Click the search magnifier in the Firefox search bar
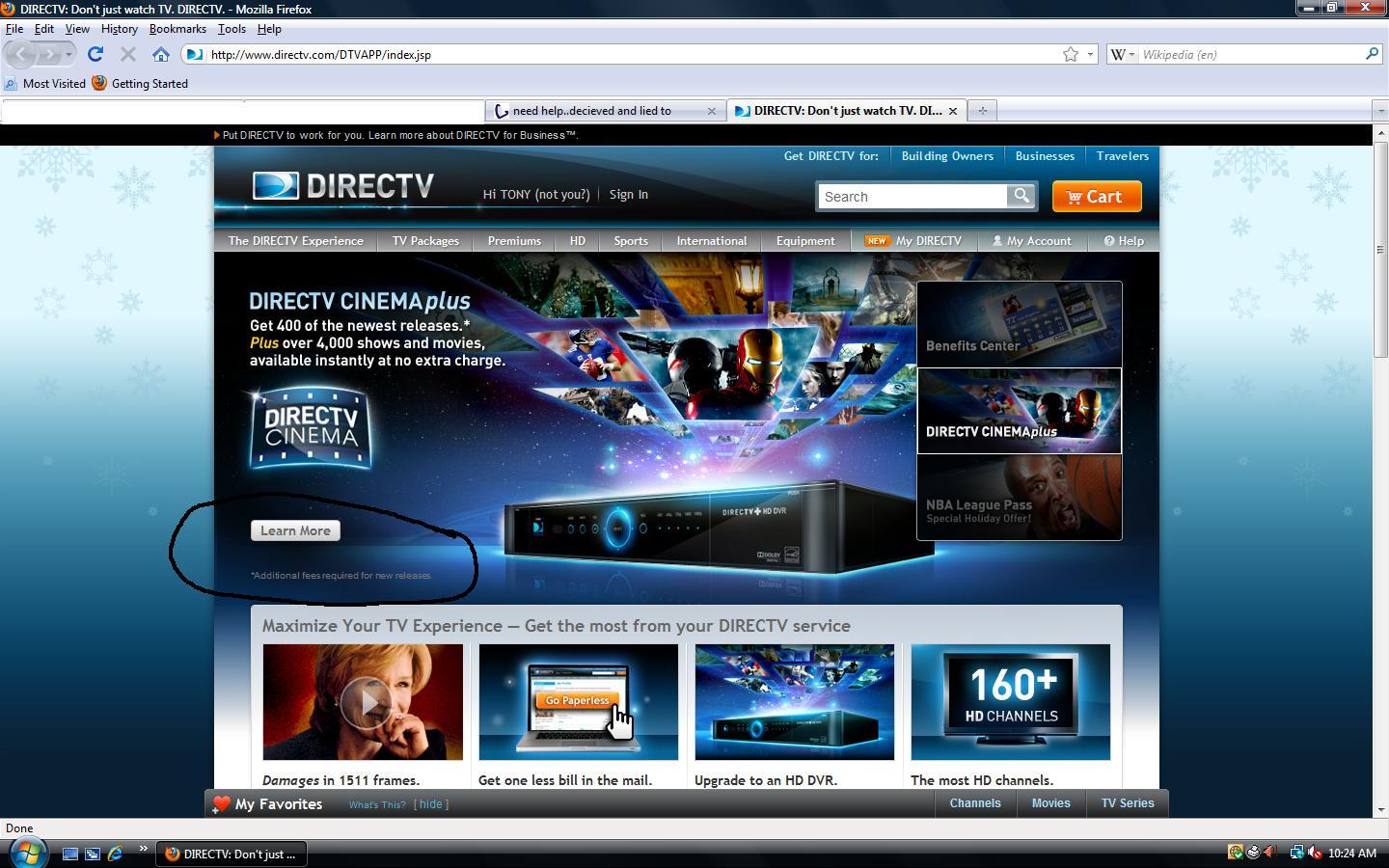 tap(1372, 54)
